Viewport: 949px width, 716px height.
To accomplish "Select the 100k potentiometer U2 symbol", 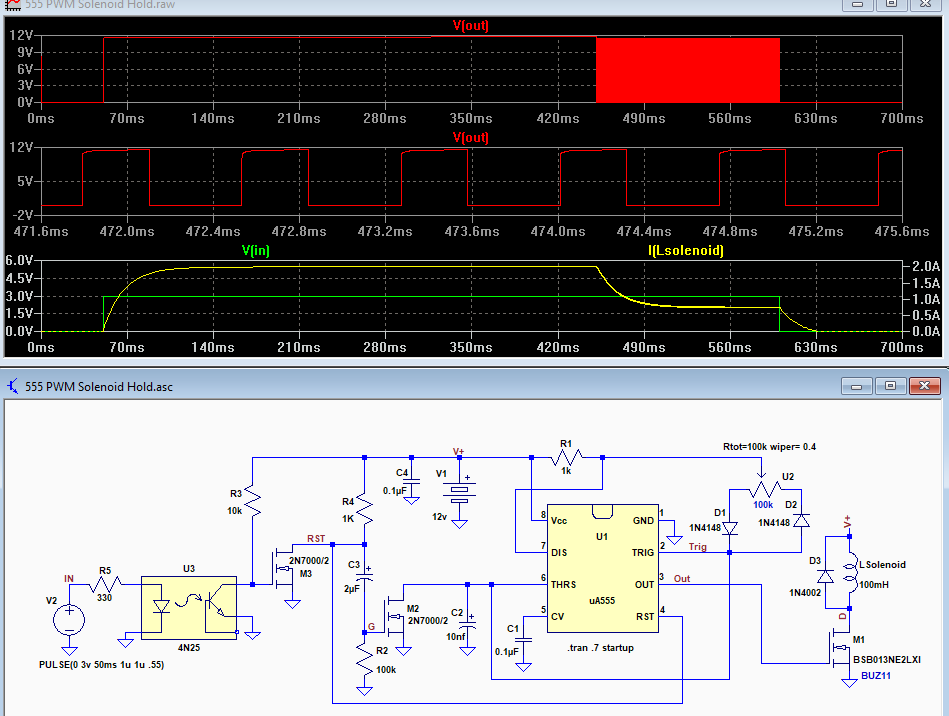I will 765,487.
